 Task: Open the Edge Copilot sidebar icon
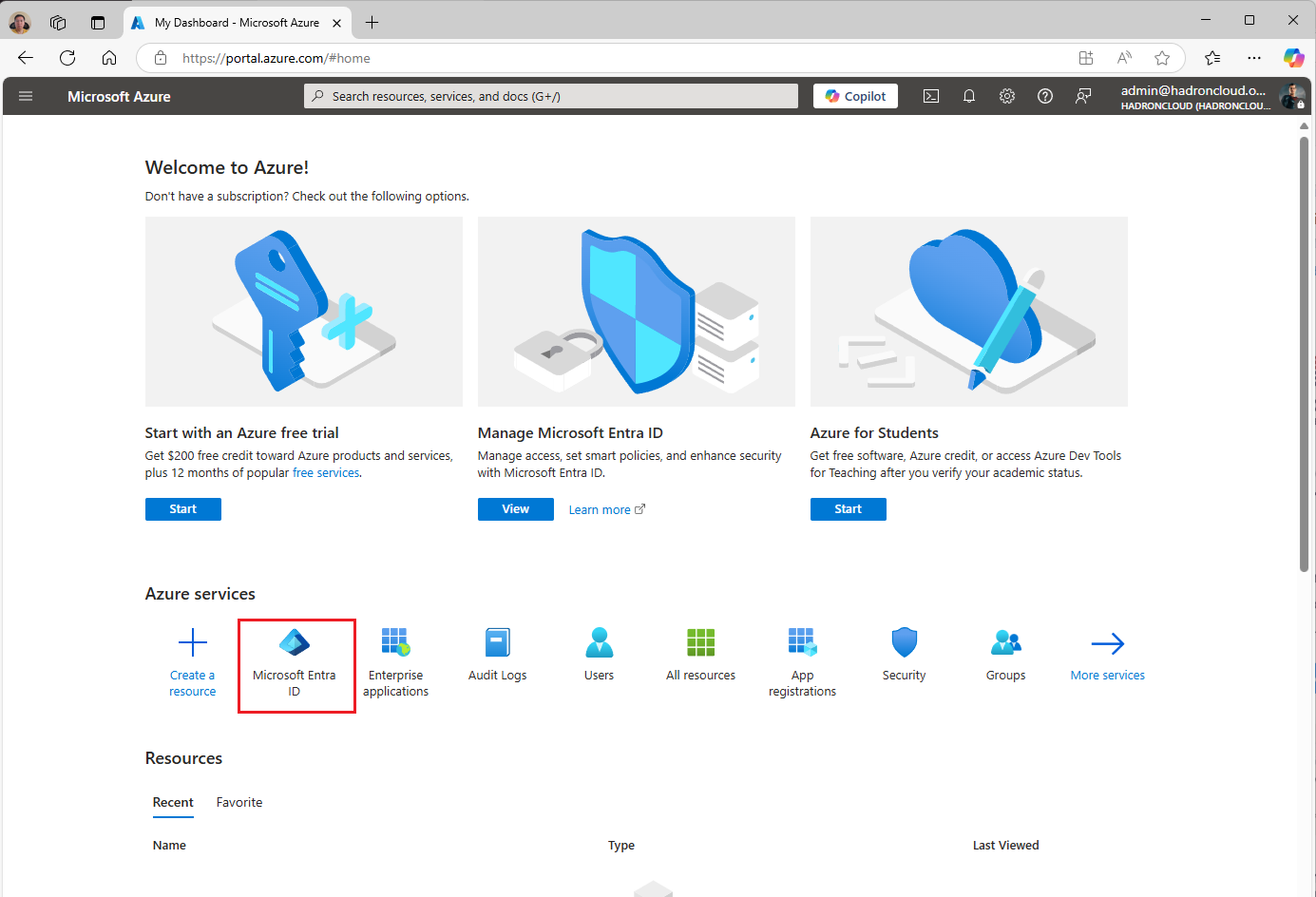(x=1294, y=58)
